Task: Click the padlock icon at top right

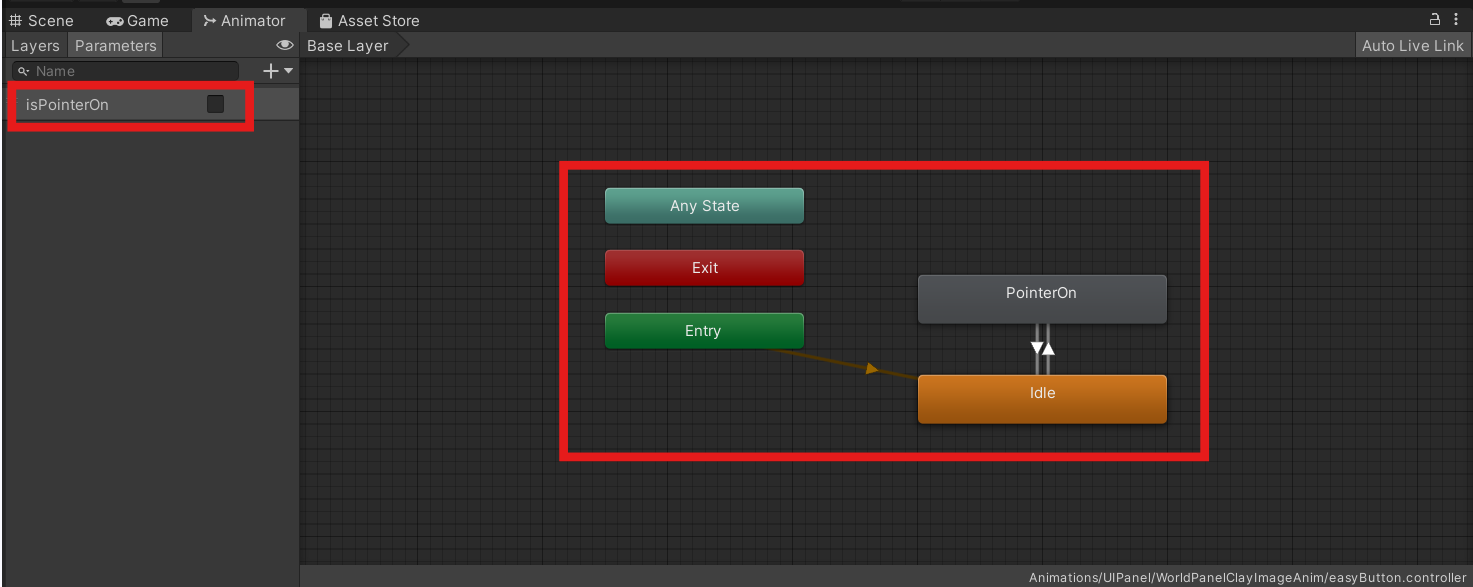Action: [x=1435, y=19]
